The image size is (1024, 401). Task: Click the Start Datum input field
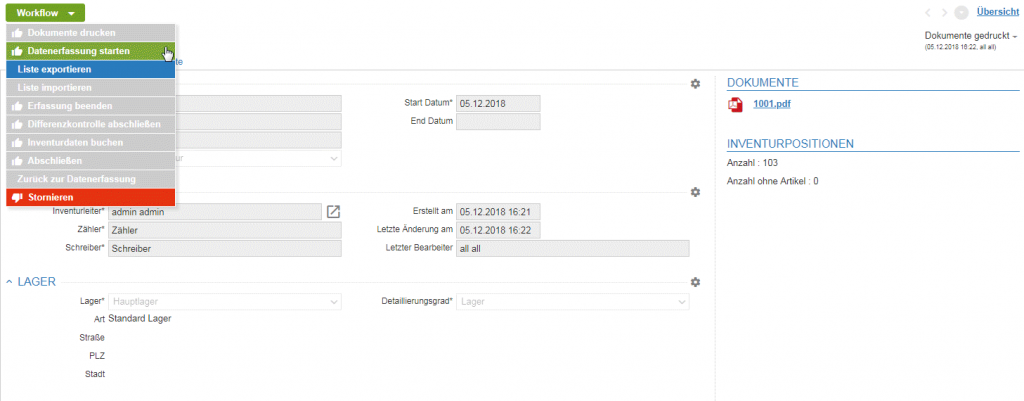click(x=498, y=103)
